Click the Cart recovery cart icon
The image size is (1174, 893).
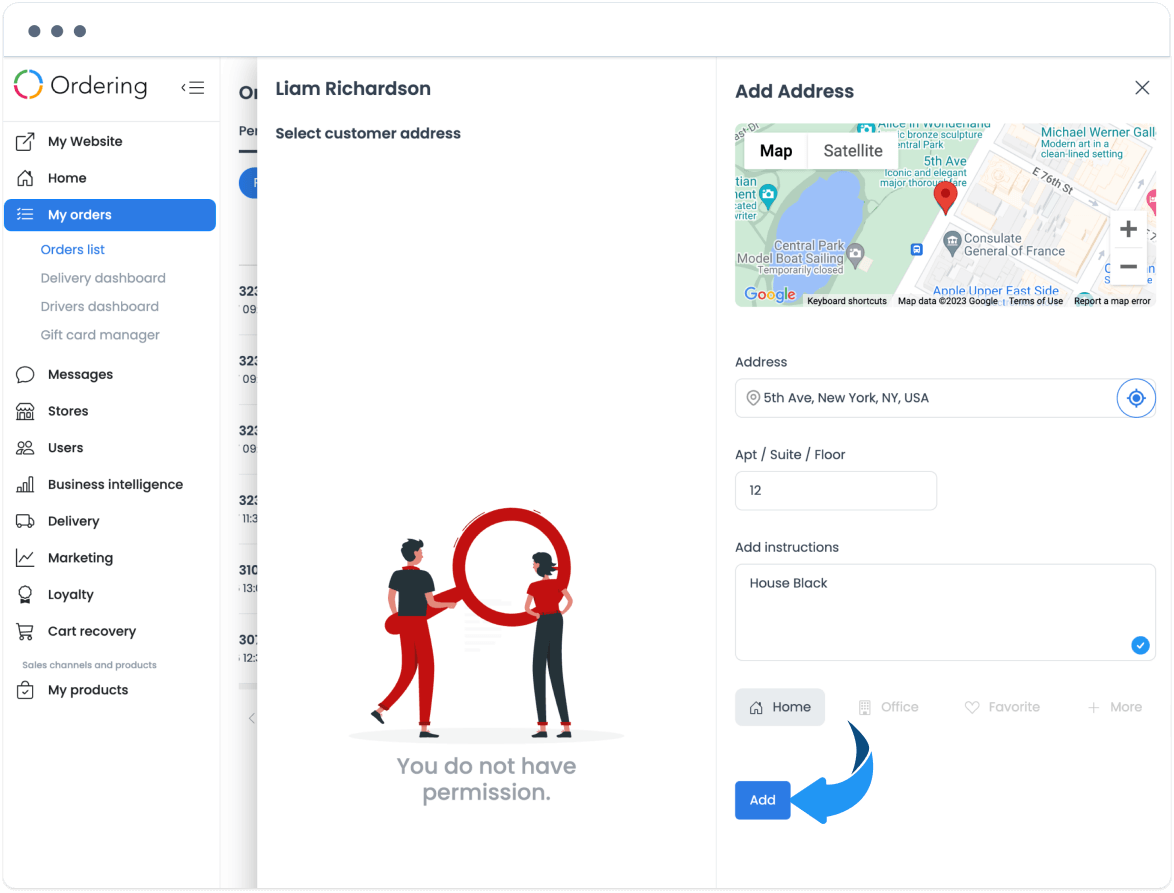(25, 631)
